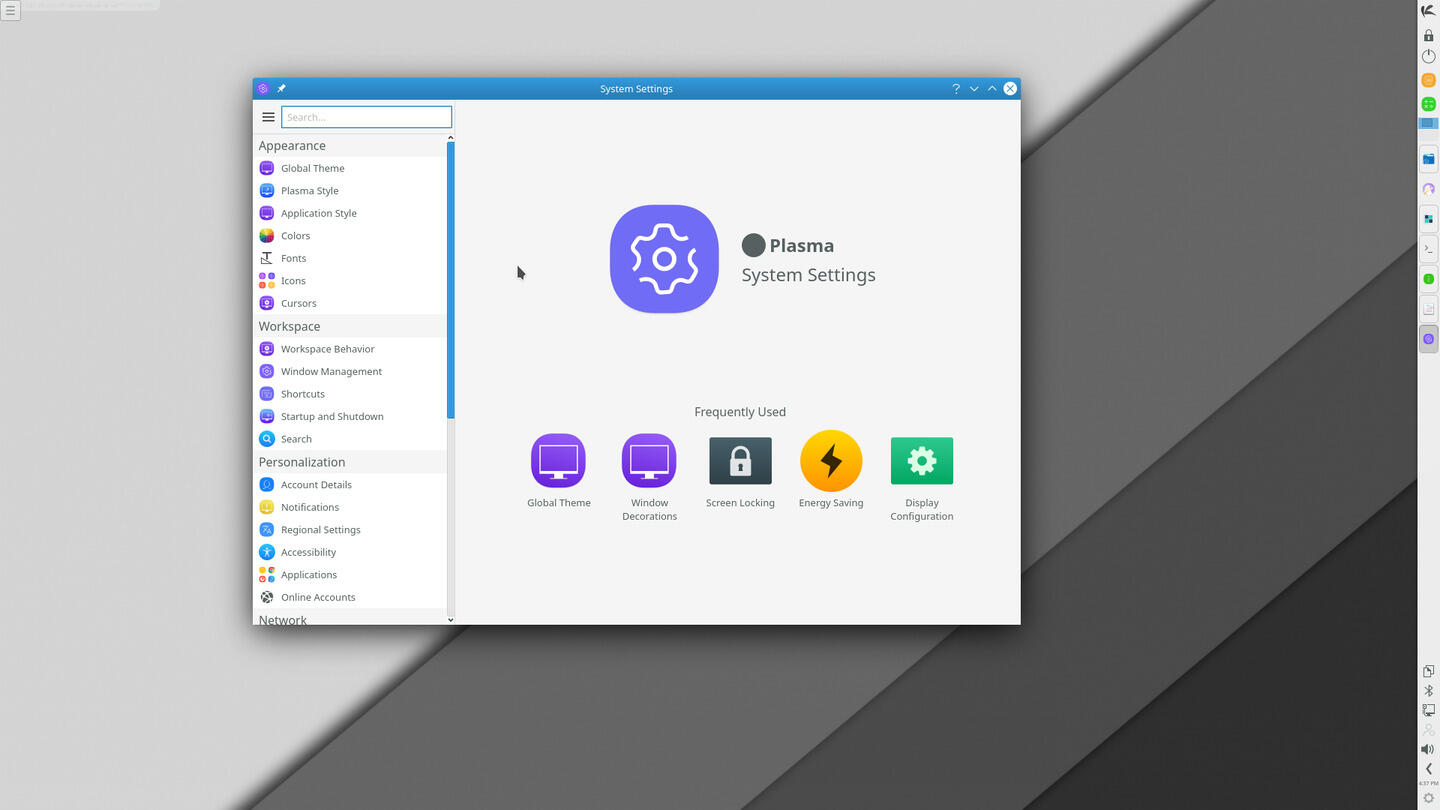The height and width of the screenshot is (810, 1440).
Task: Open the Plasma Style settings
Action: click(x=349, y=190)
